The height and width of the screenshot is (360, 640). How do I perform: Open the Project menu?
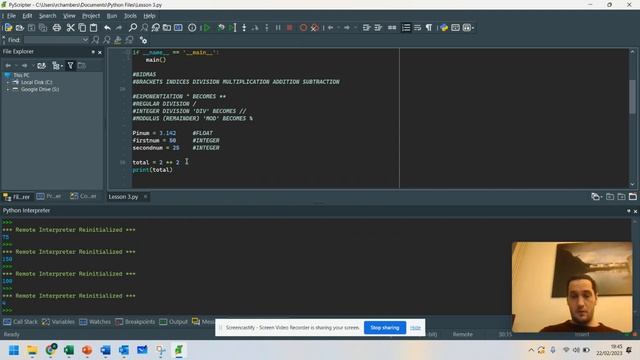[x=91, y=16]
